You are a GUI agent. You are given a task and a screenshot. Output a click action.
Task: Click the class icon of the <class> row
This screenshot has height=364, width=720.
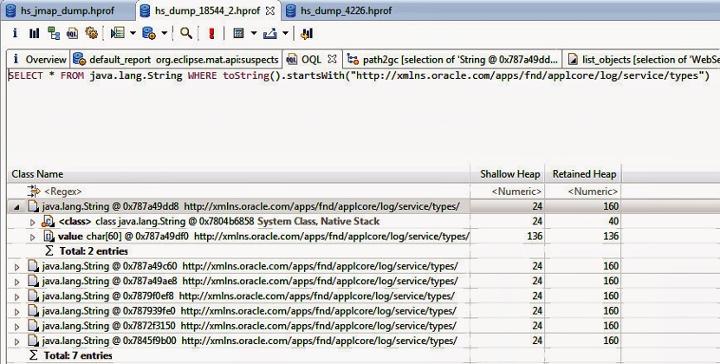tap(48, 221)
